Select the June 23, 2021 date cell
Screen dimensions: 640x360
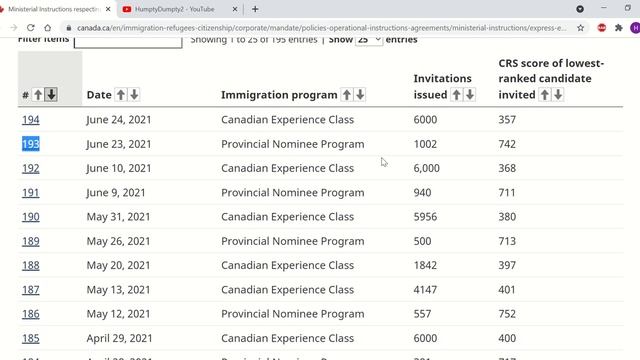pyautogui.click(x=119, y=144)
